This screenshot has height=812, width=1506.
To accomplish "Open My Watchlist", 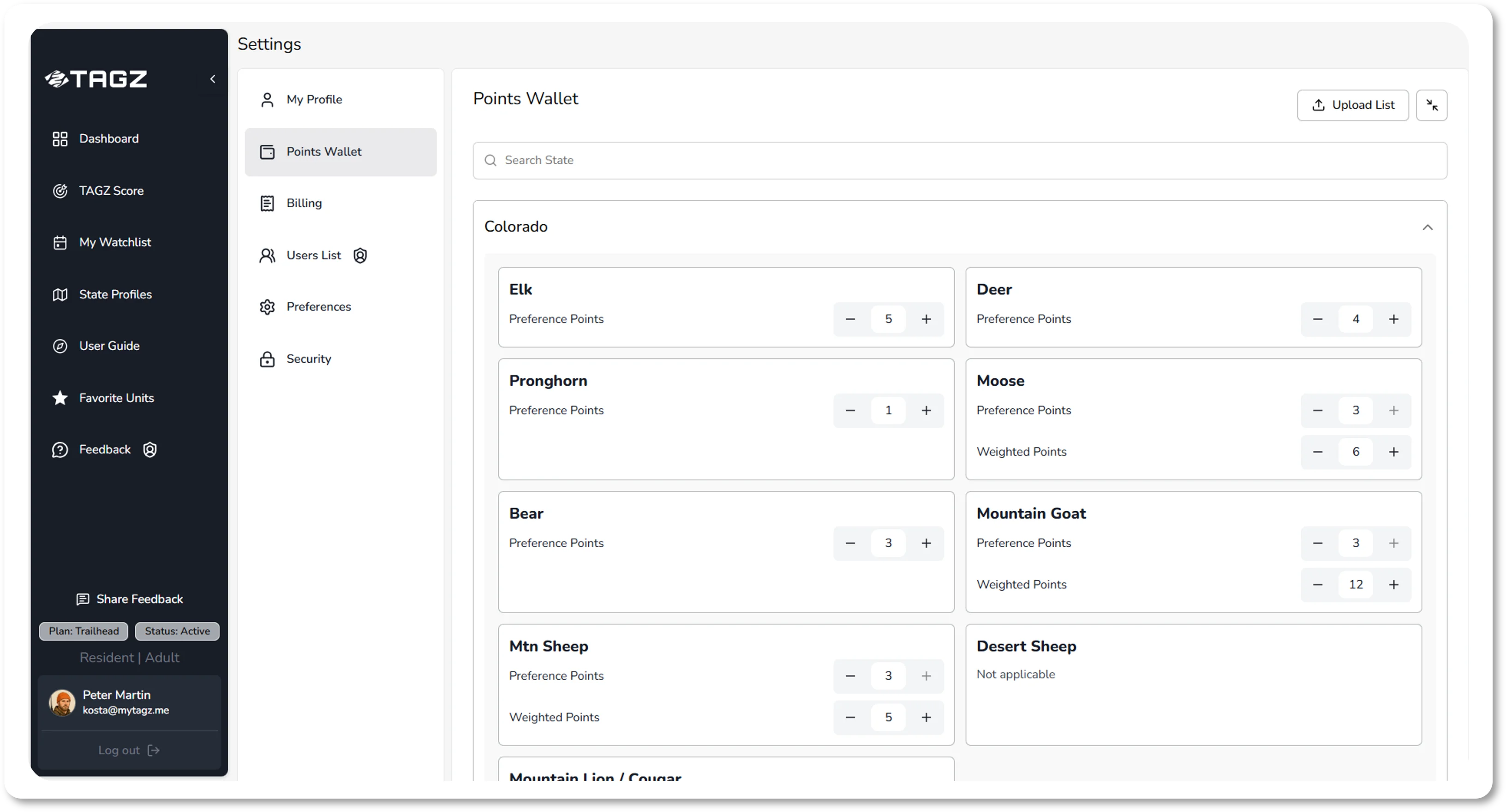I will click(x=115, y=242).
